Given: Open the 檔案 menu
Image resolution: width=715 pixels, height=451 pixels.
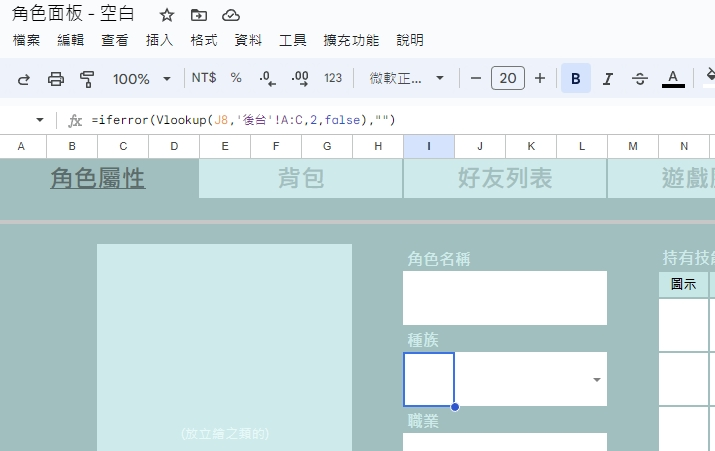Looking at the screenshot, I should (x=26, y=40).
